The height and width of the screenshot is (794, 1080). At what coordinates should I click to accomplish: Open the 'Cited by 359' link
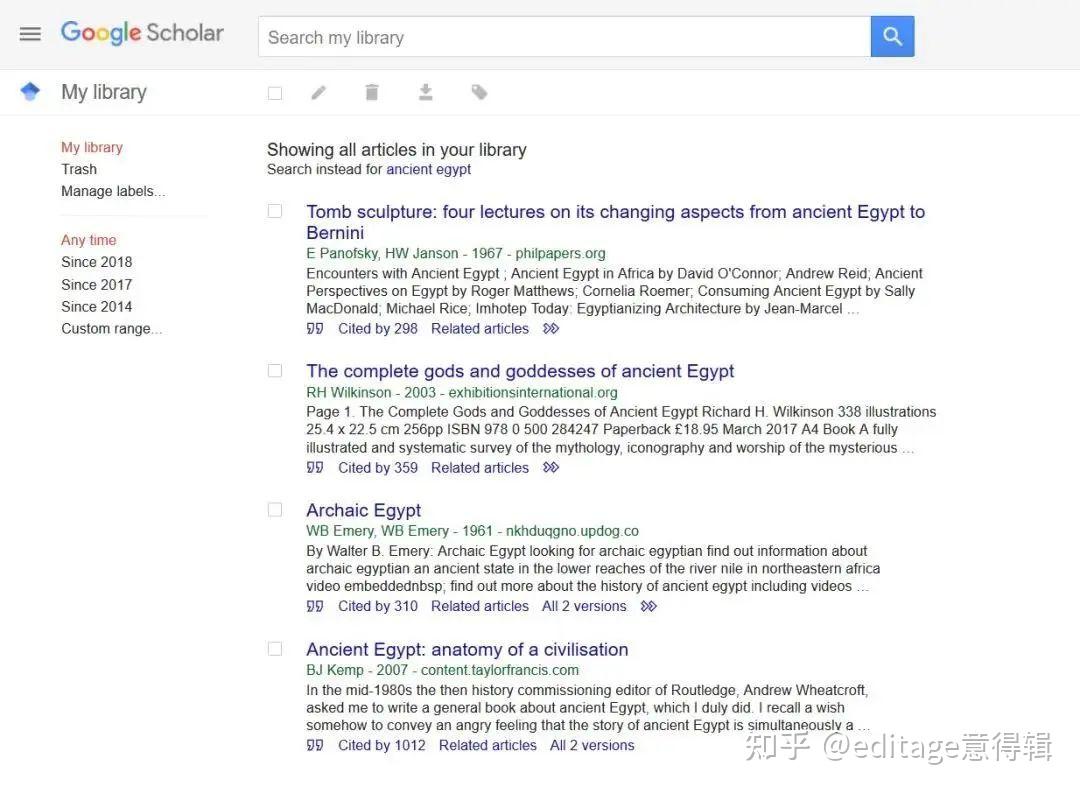[378, 467]
